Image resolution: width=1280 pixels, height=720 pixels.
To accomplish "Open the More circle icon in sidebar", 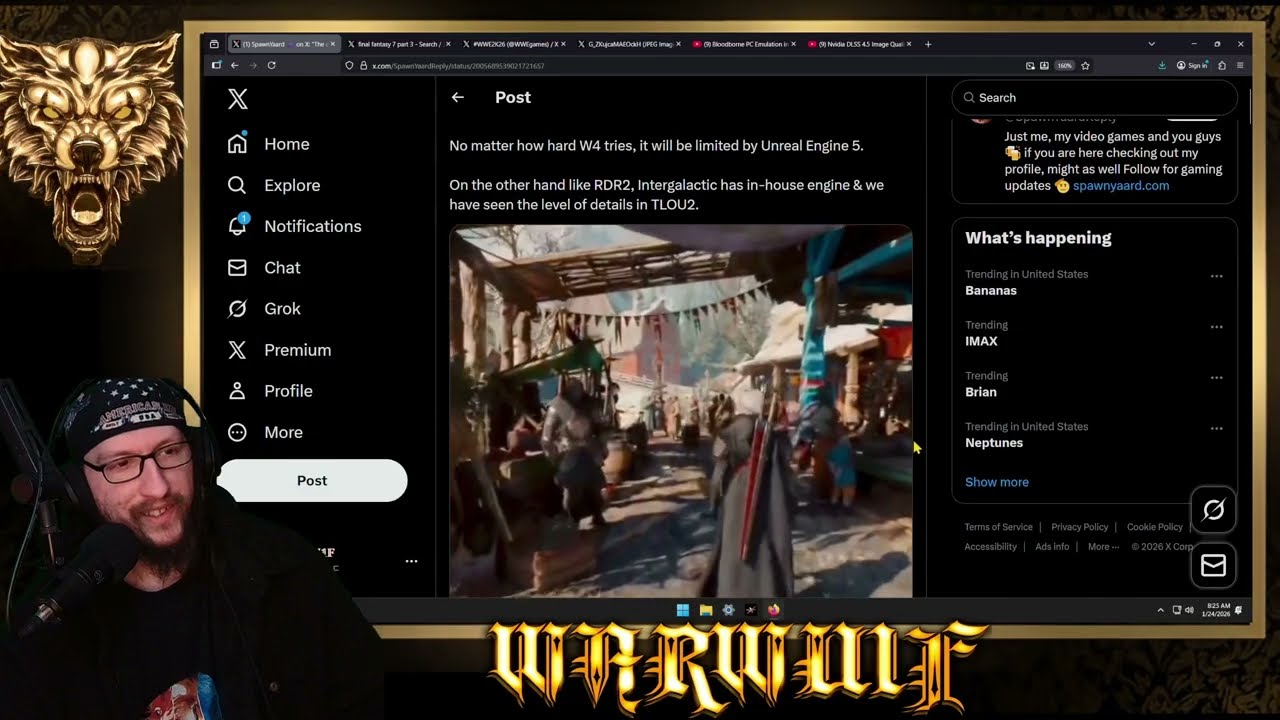I will pos(237,432).
